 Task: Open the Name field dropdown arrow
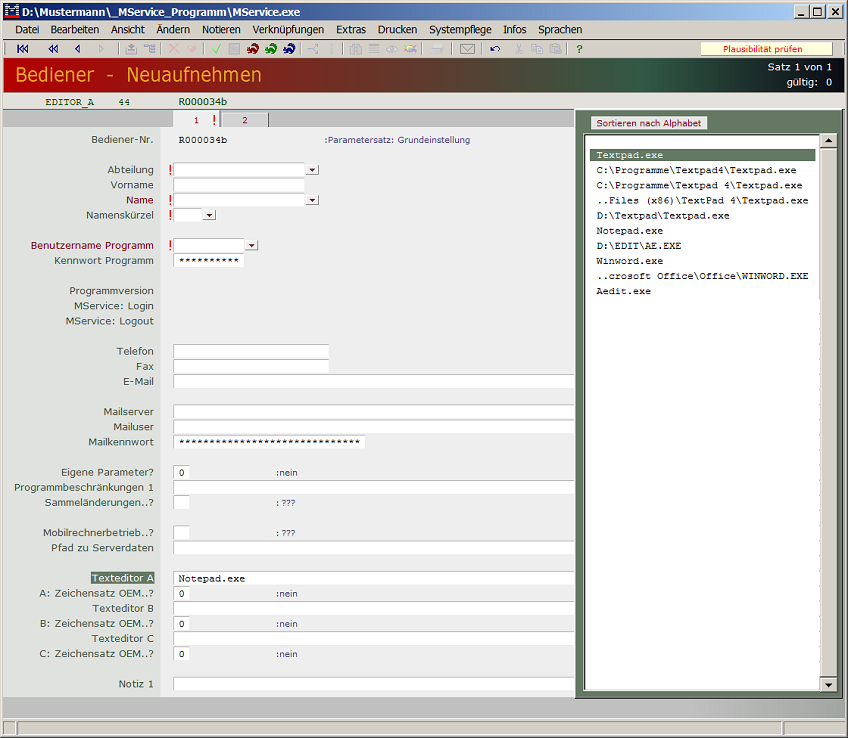pyautogui.click(x=312, y=200)
